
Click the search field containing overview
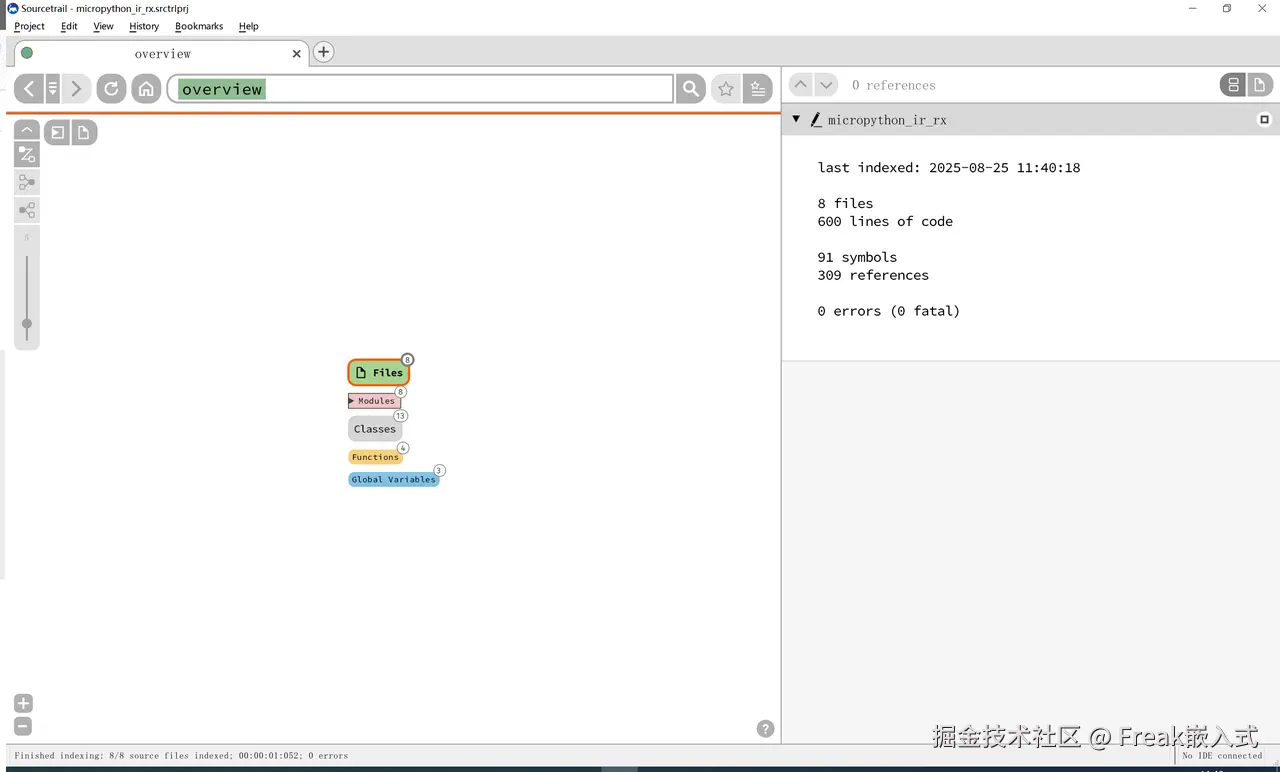(x=420, y=89)
